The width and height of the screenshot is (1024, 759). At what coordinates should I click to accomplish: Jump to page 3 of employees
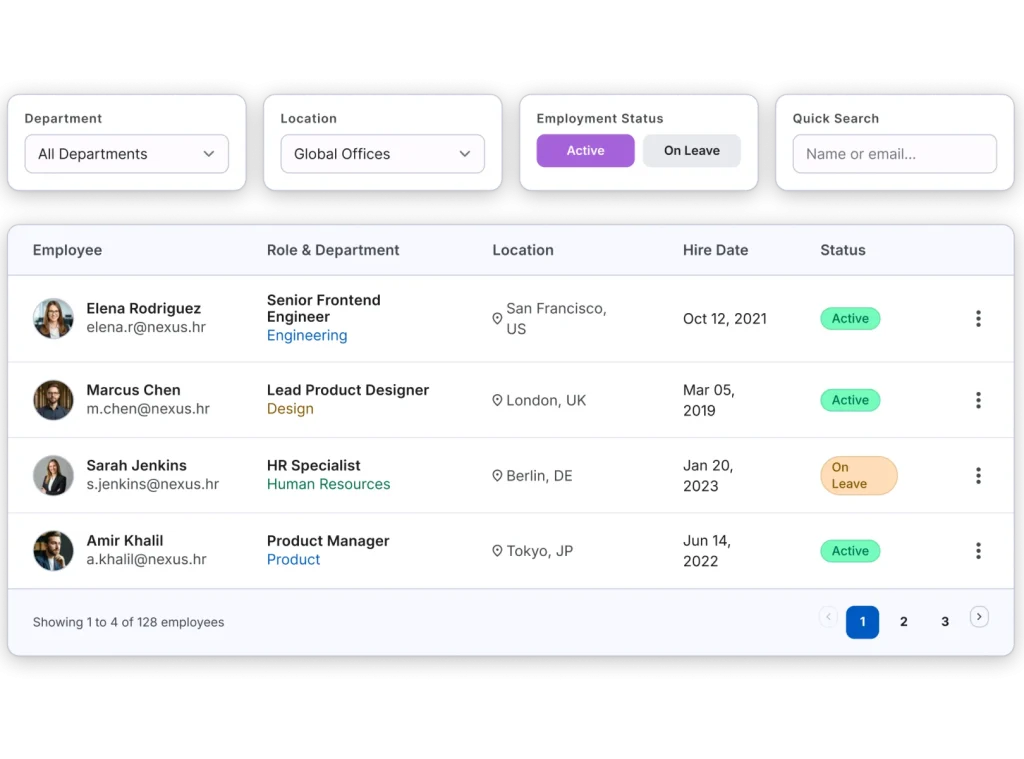coord(944,622)
